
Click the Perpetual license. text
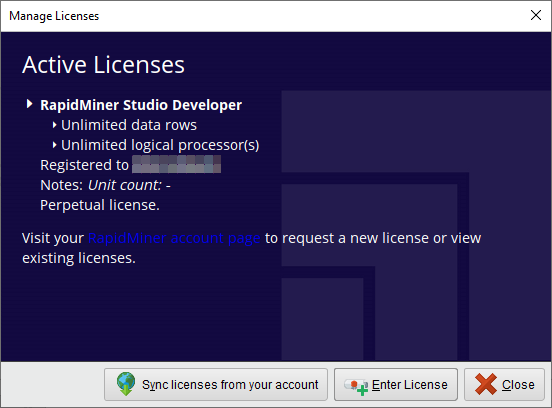coord(100,205)
